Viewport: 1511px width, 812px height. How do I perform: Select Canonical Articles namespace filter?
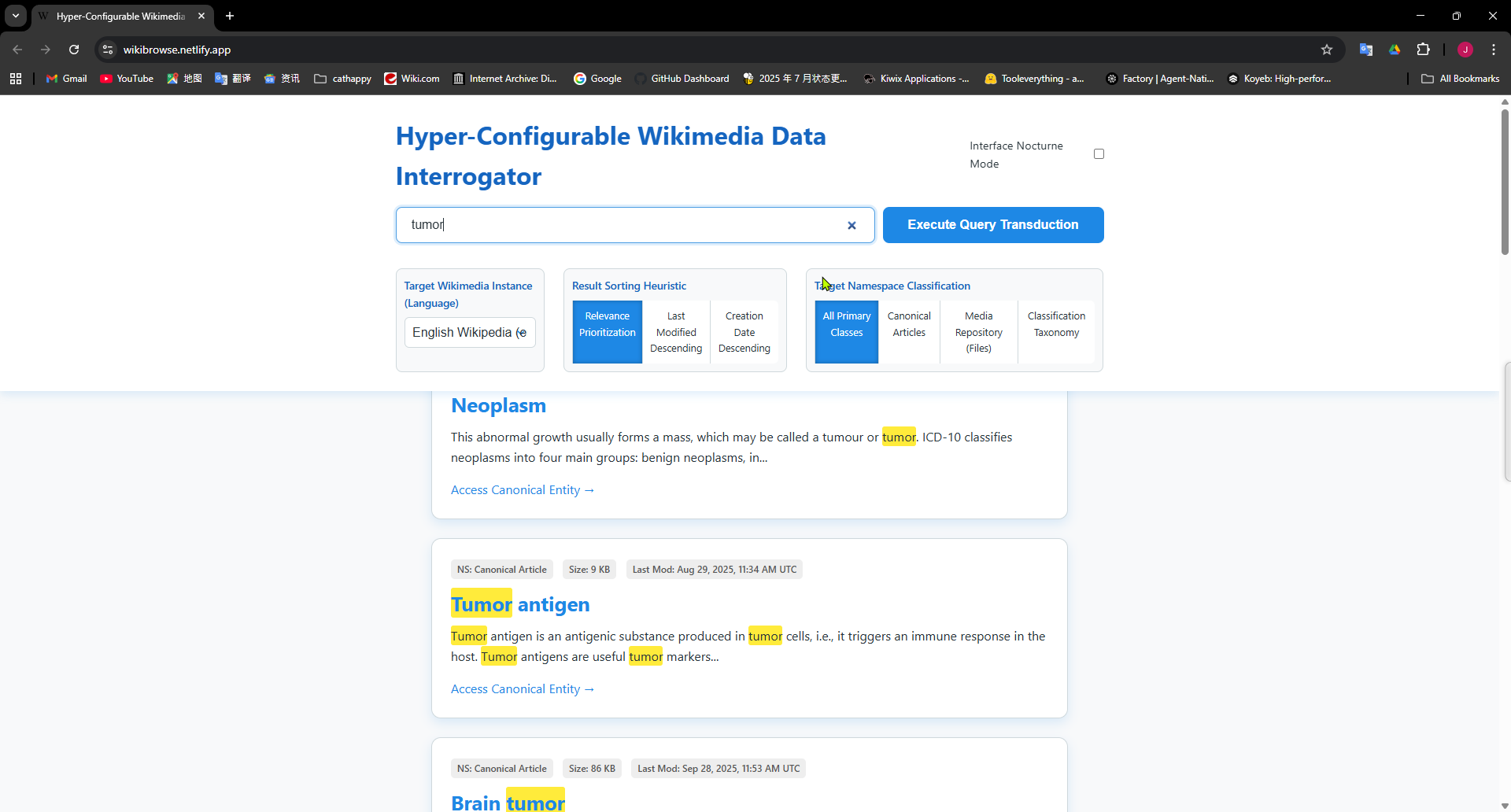coord(909,323)
